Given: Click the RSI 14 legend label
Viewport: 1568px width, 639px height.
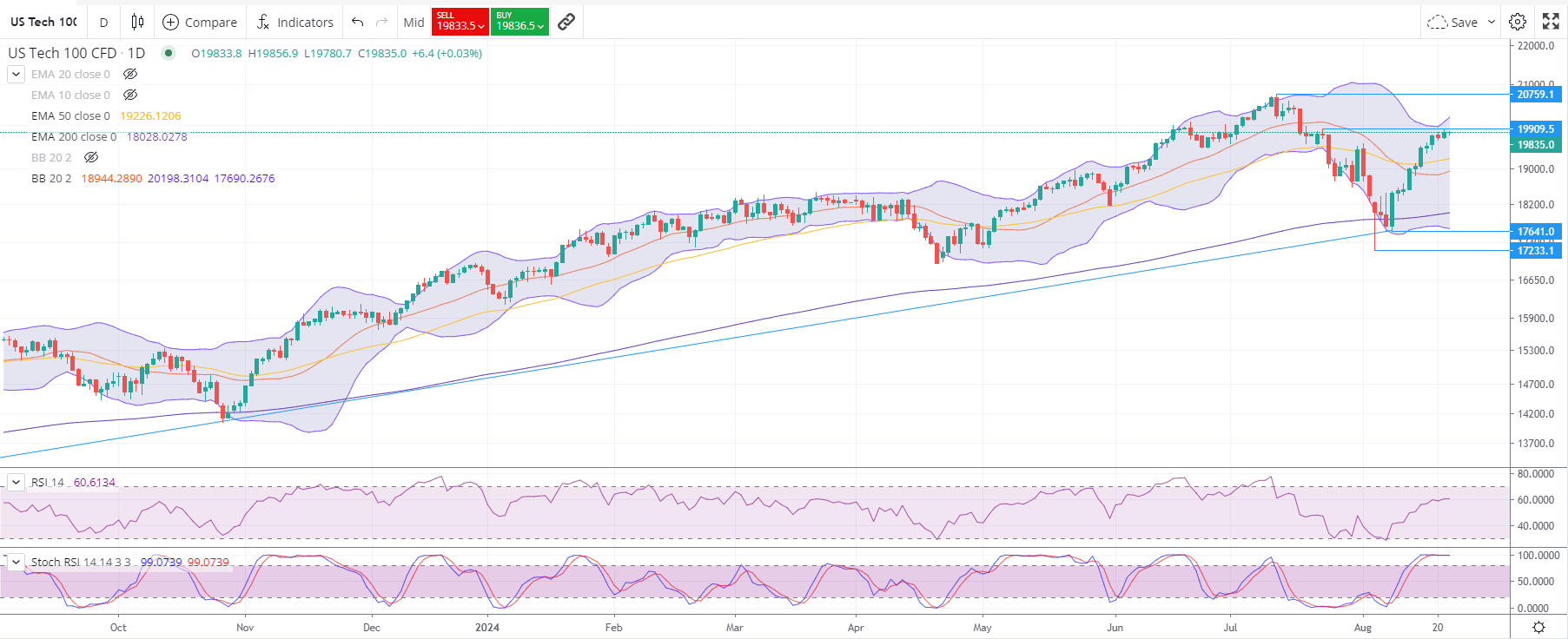Looking at the screenshot, I should tap(48, 482).
